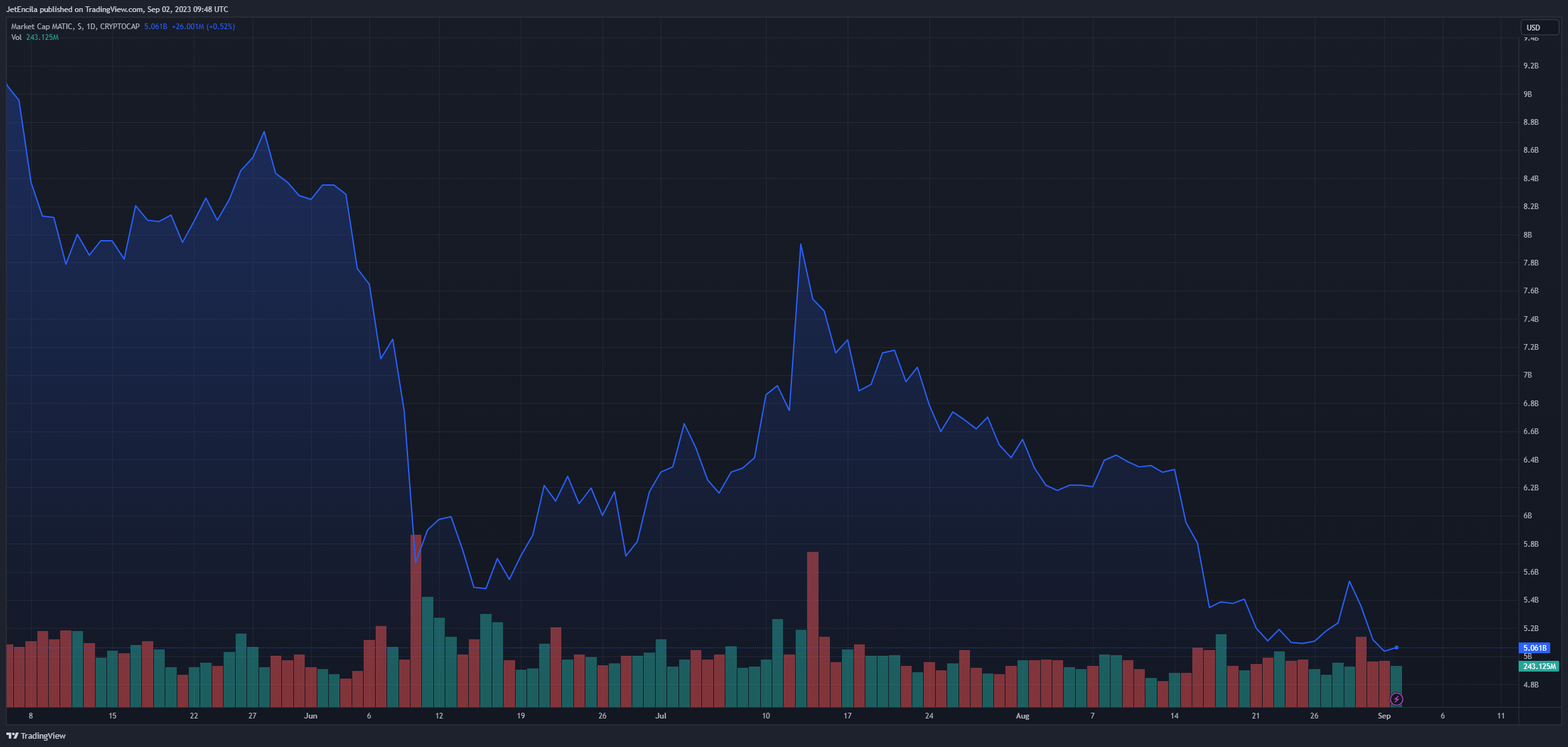
Task: Click the tallest red volume bar in June
Action: (416, 621)
